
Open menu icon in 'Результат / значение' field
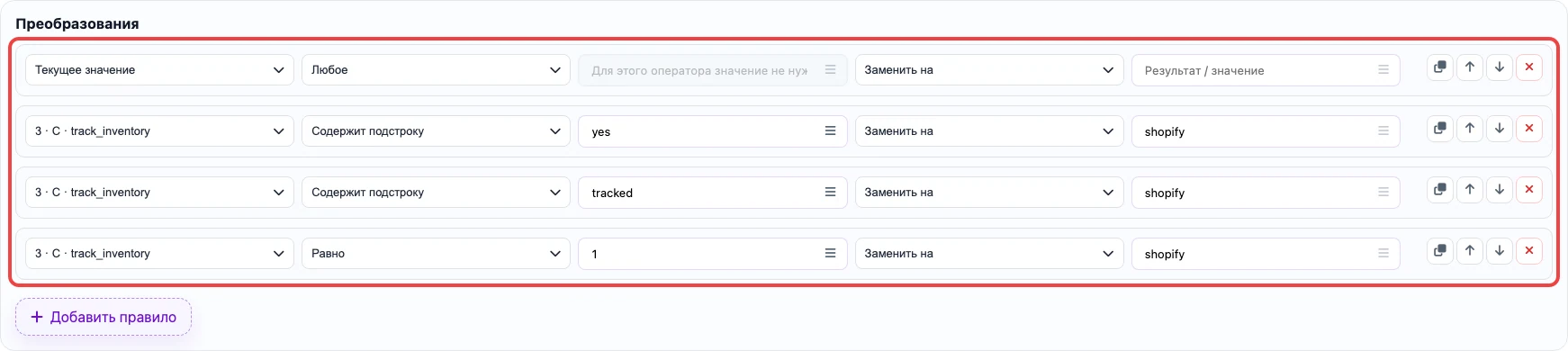tap(1383, 70)
